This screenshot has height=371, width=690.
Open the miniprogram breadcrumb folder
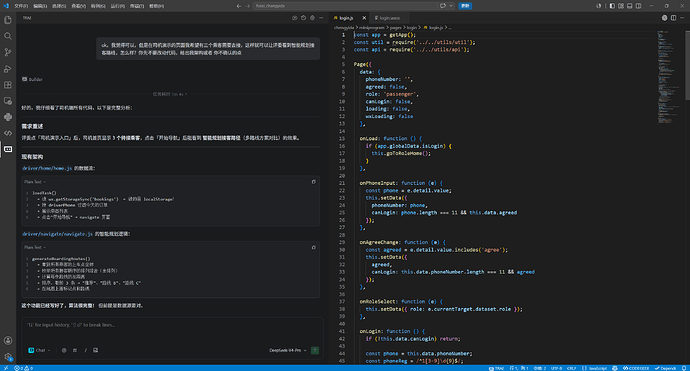click(371, 27)
